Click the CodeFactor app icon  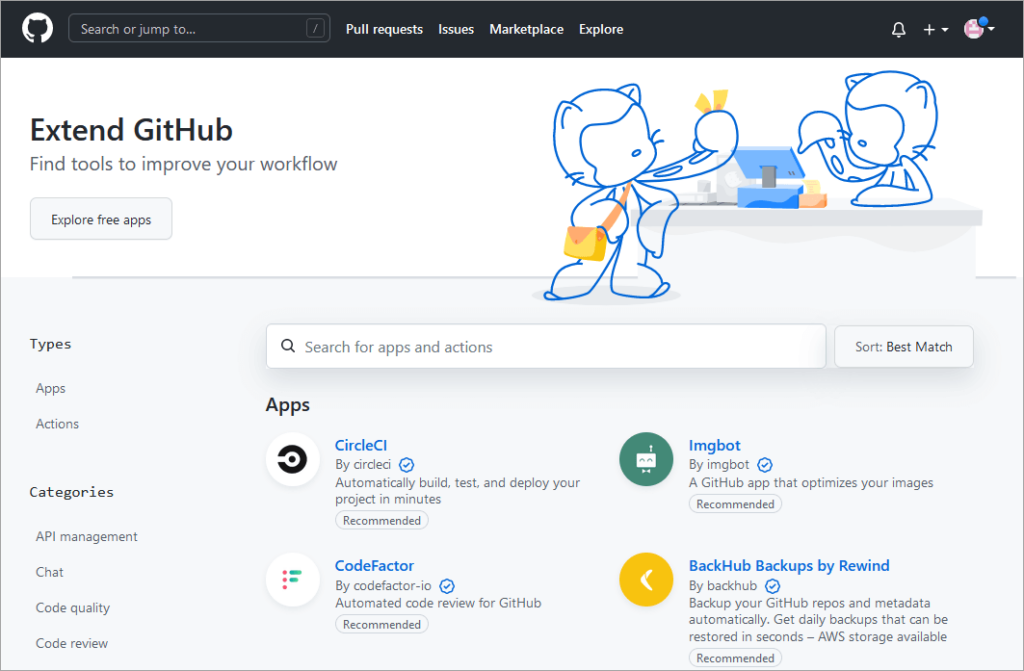click(x=292, y=580)
